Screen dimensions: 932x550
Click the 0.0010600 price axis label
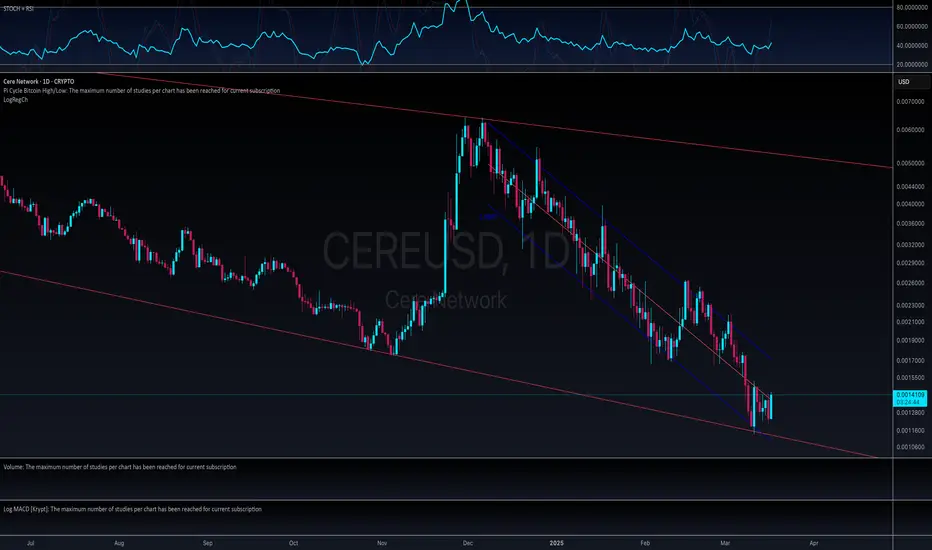(910, 447)
